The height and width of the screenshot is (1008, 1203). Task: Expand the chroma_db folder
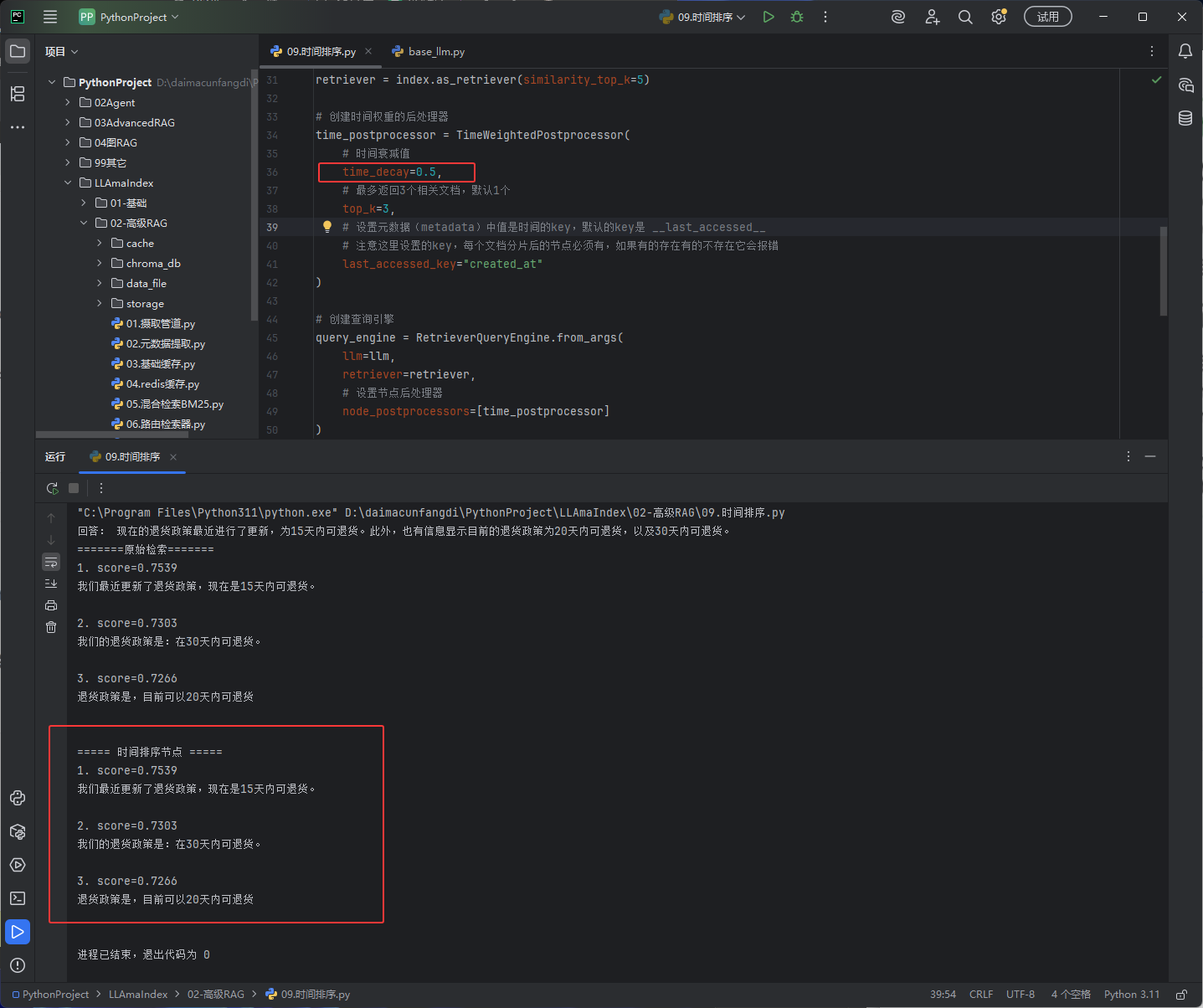tap(100, 263)
